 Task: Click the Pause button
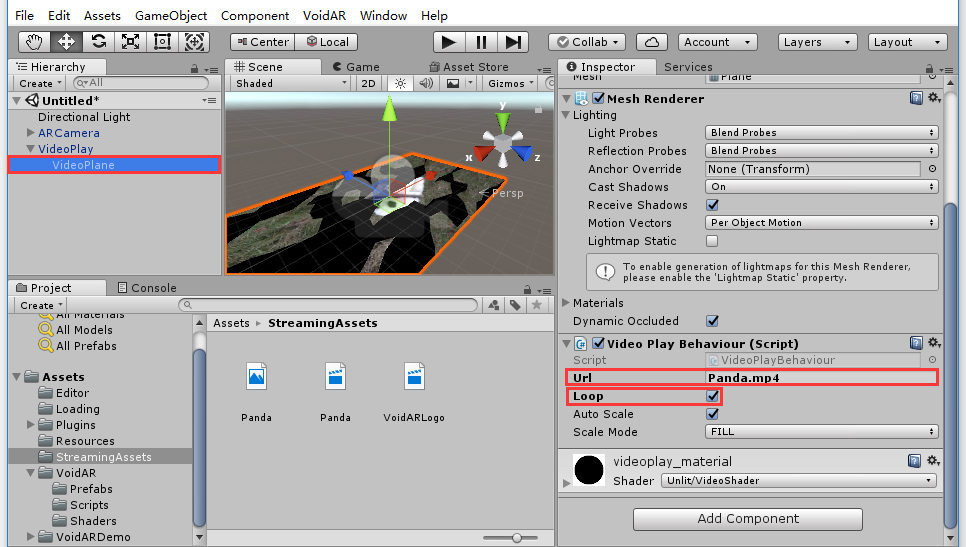point(481,42)
